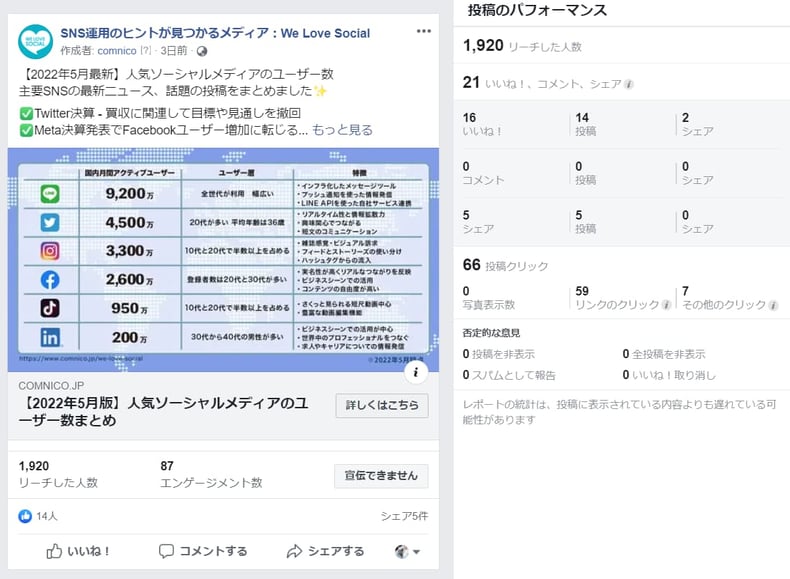Click the 7 その他のクリック value
790x579 pixels.
730,298
